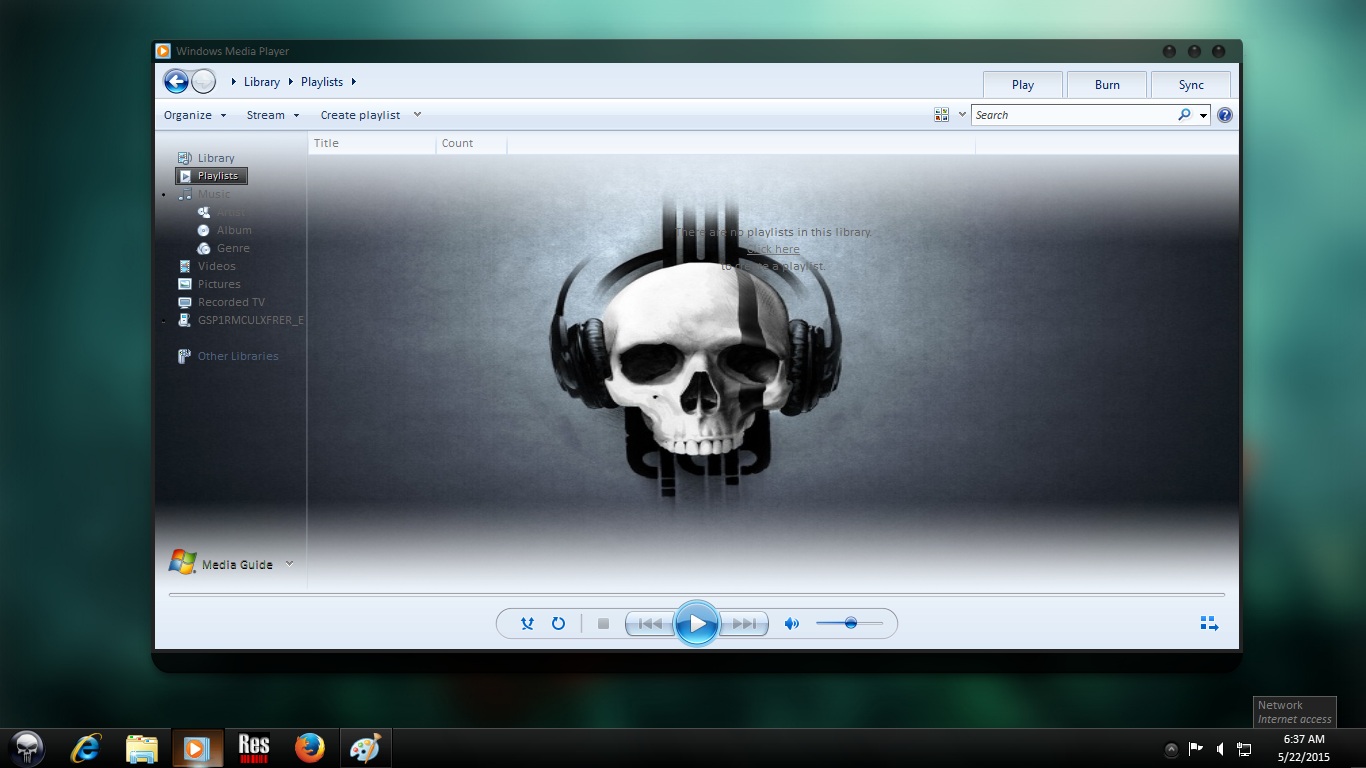Toggle repeat mode
Image resolution: width=1366 pixels, height=768 pixels.
click(x=558, y=624)
